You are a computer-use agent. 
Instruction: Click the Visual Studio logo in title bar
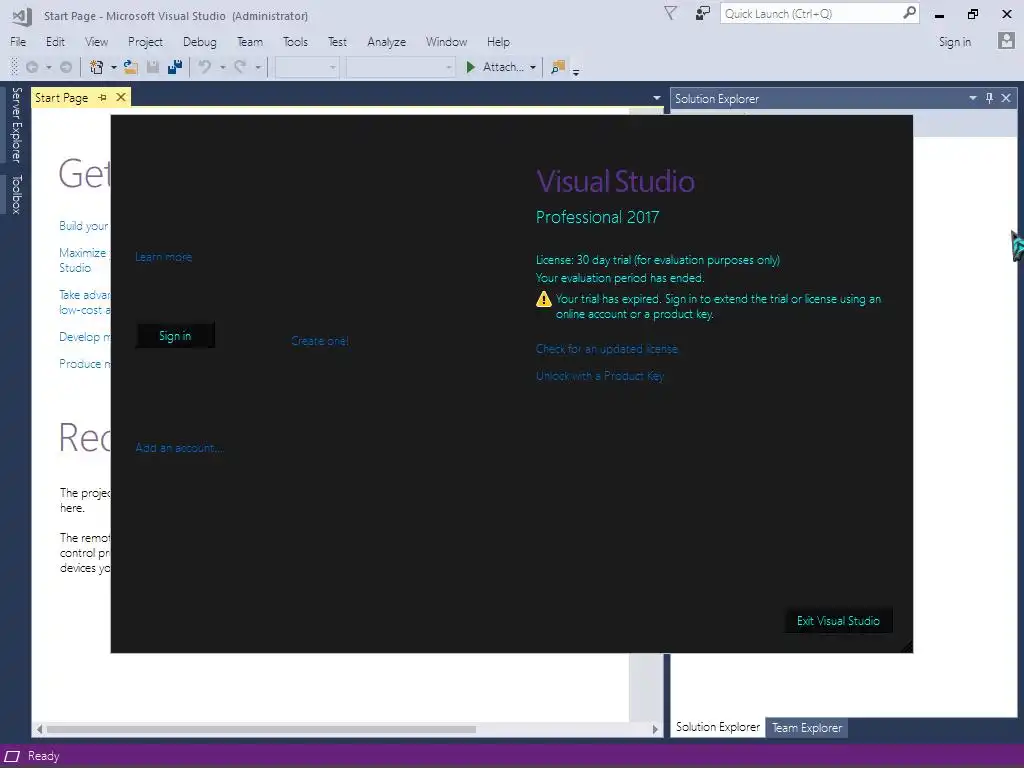21,16
